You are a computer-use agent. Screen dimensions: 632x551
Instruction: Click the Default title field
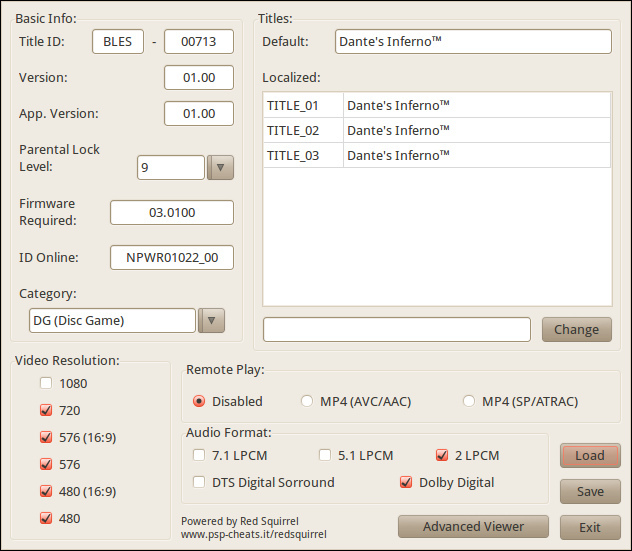[473, 42]
